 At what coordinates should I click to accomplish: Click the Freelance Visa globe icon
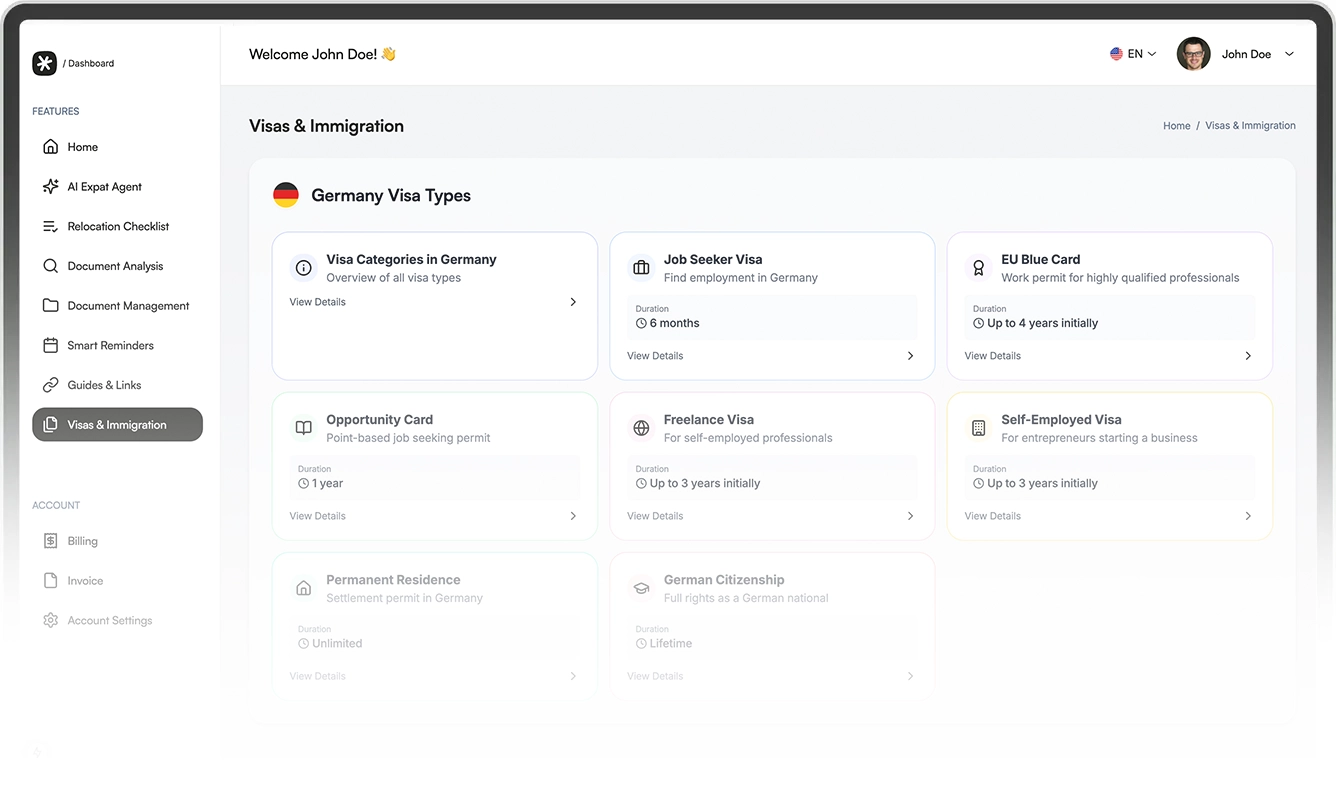pos(641,428)
